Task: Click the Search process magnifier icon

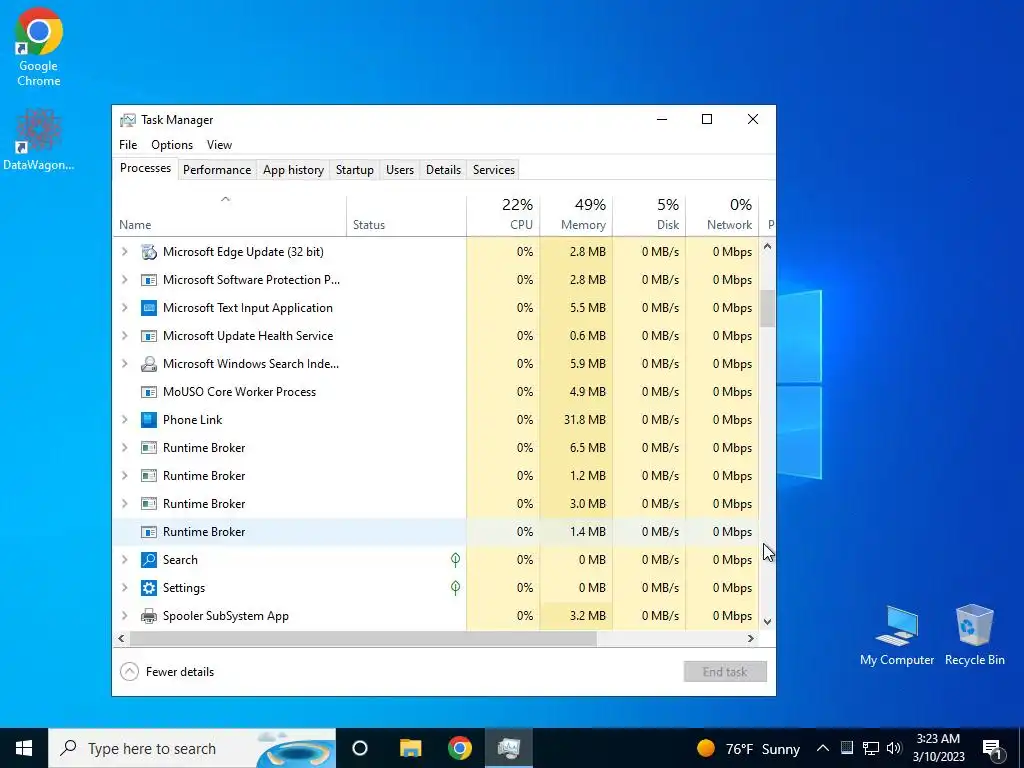Action: tap(149, 560)
